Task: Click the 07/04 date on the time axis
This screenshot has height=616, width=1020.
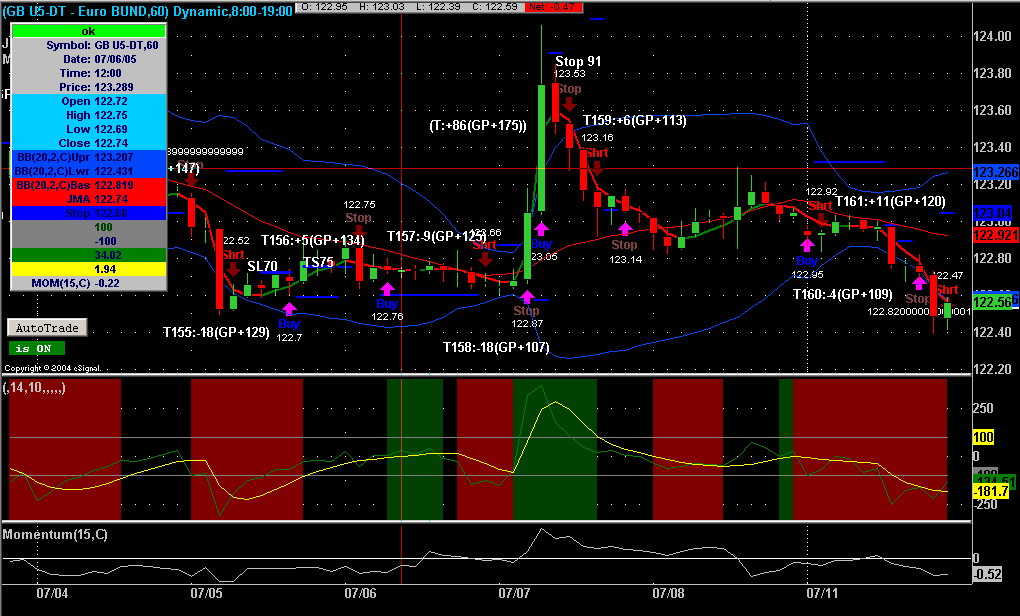Action: 52,593
